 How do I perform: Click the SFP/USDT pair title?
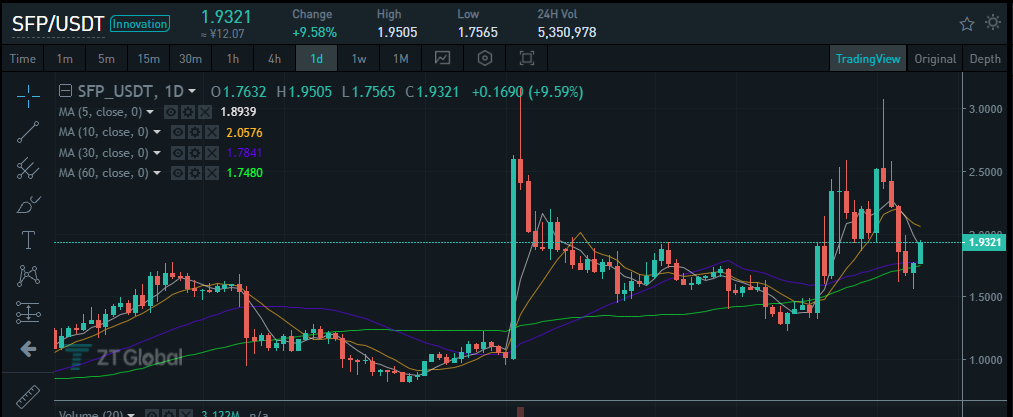pos(58,24)
